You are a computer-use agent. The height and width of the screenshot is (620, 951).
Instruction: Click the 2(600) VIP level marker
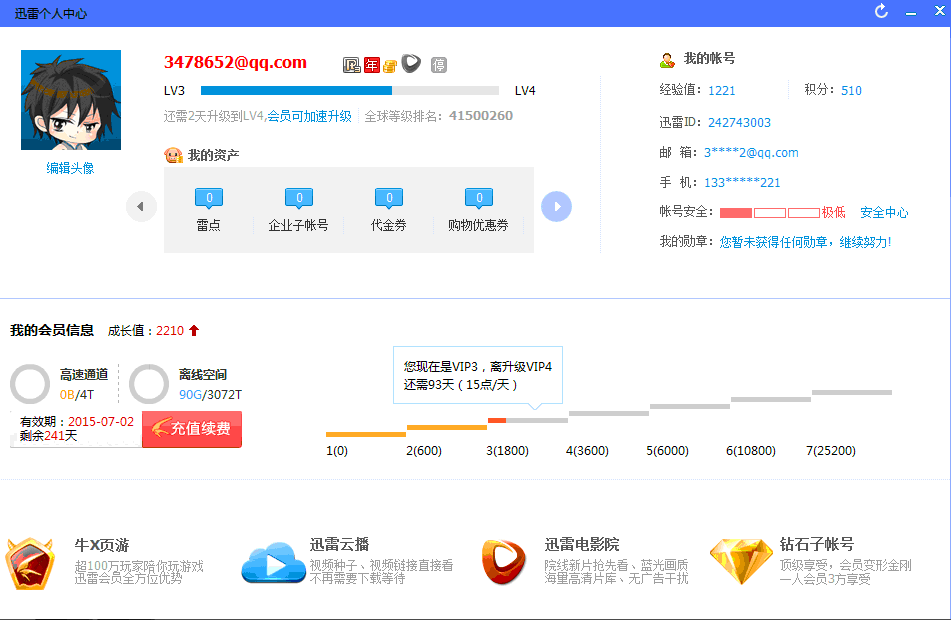click(424, 451)
